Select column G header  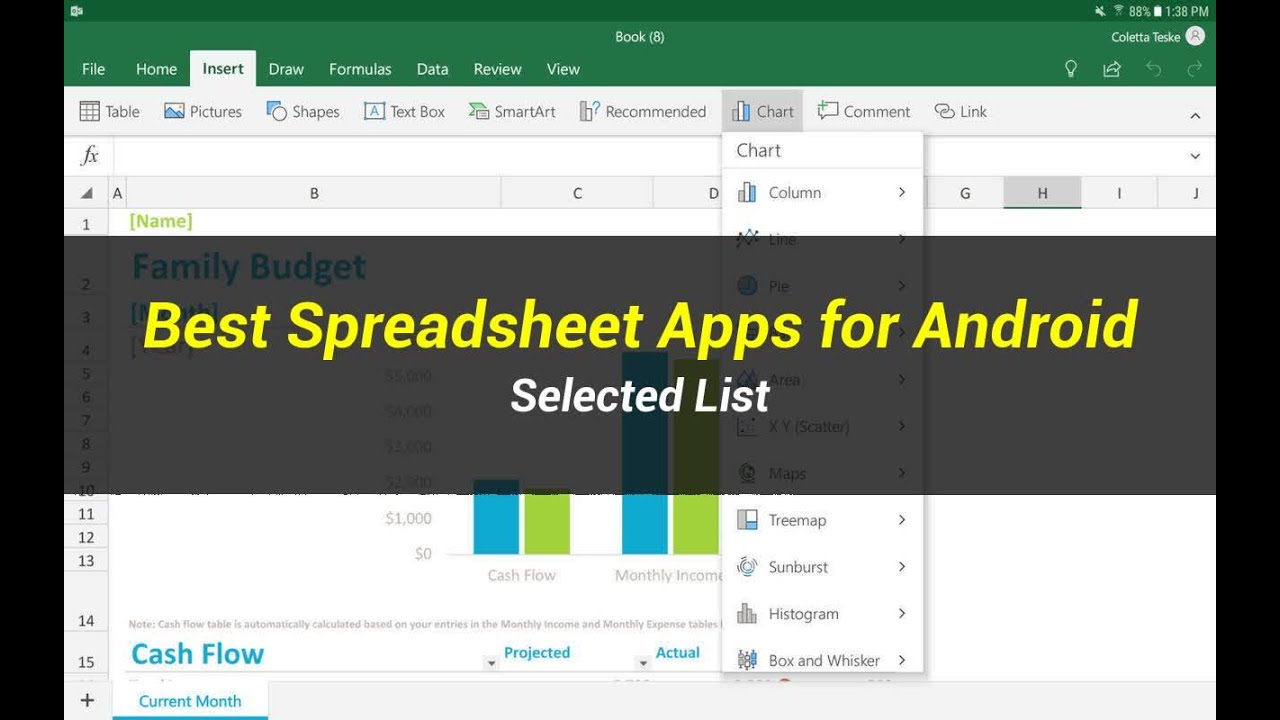tap(965, 193)
